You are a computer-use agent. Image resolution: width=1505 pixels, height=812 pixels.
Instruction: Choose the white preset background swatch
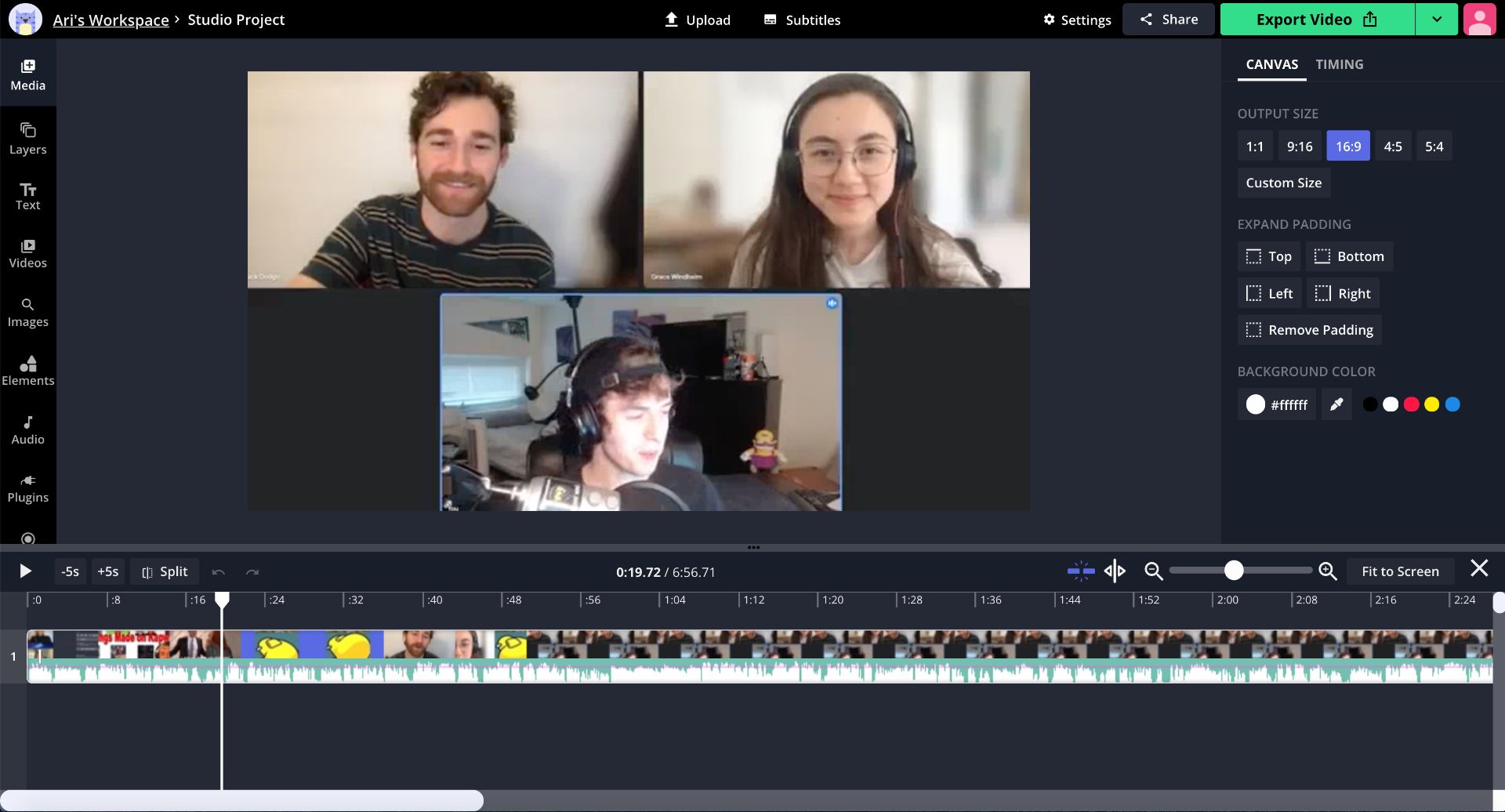tap(1391, 404)
